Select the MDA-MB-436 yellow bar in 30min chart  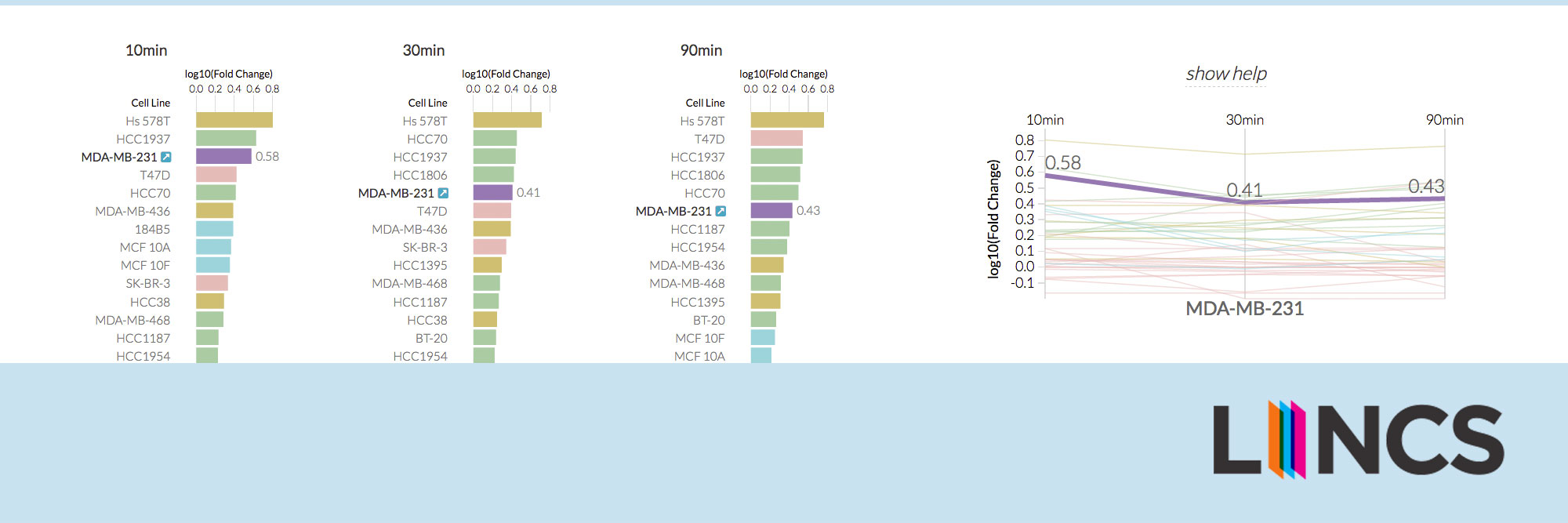[x=492, y=229]
